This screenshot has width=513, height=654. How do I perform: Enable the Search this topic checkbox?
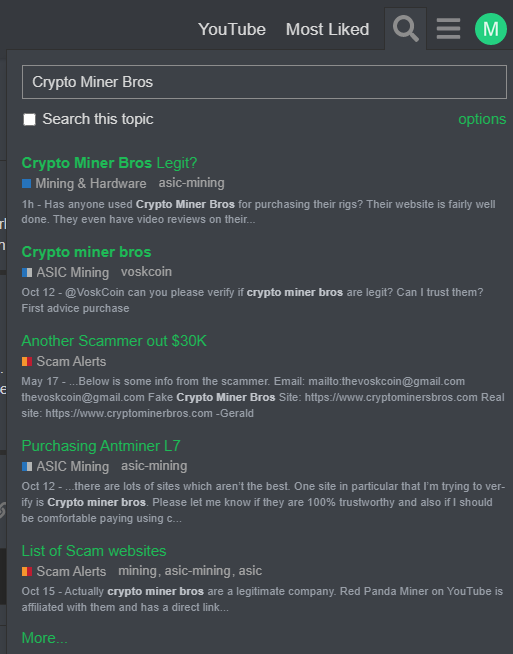click(x=29, y=119)
